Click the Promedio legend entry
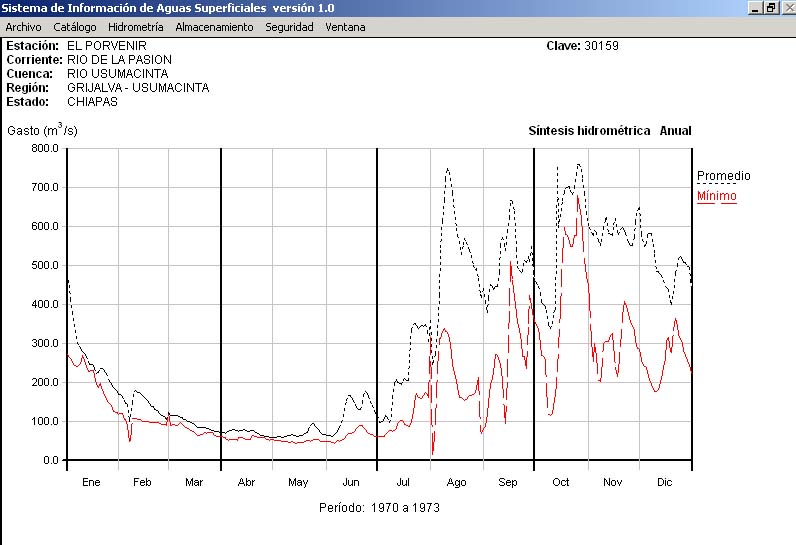Viewport: 796px width, 545px height. point(723,176)
